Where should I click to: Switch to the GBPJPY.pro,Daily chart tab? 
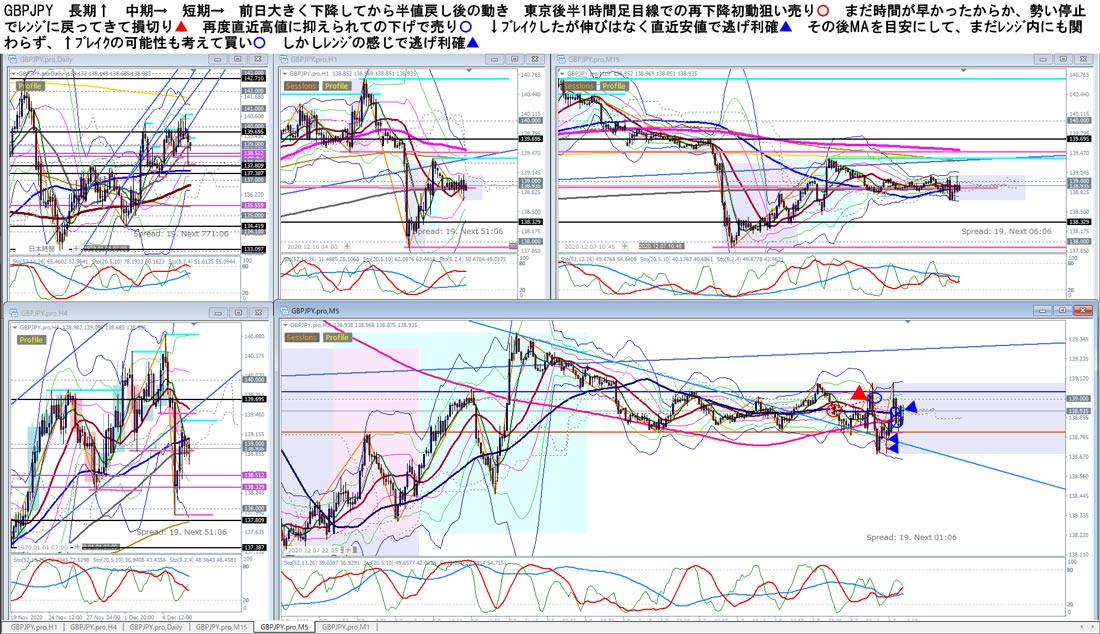tap(156, 627)
